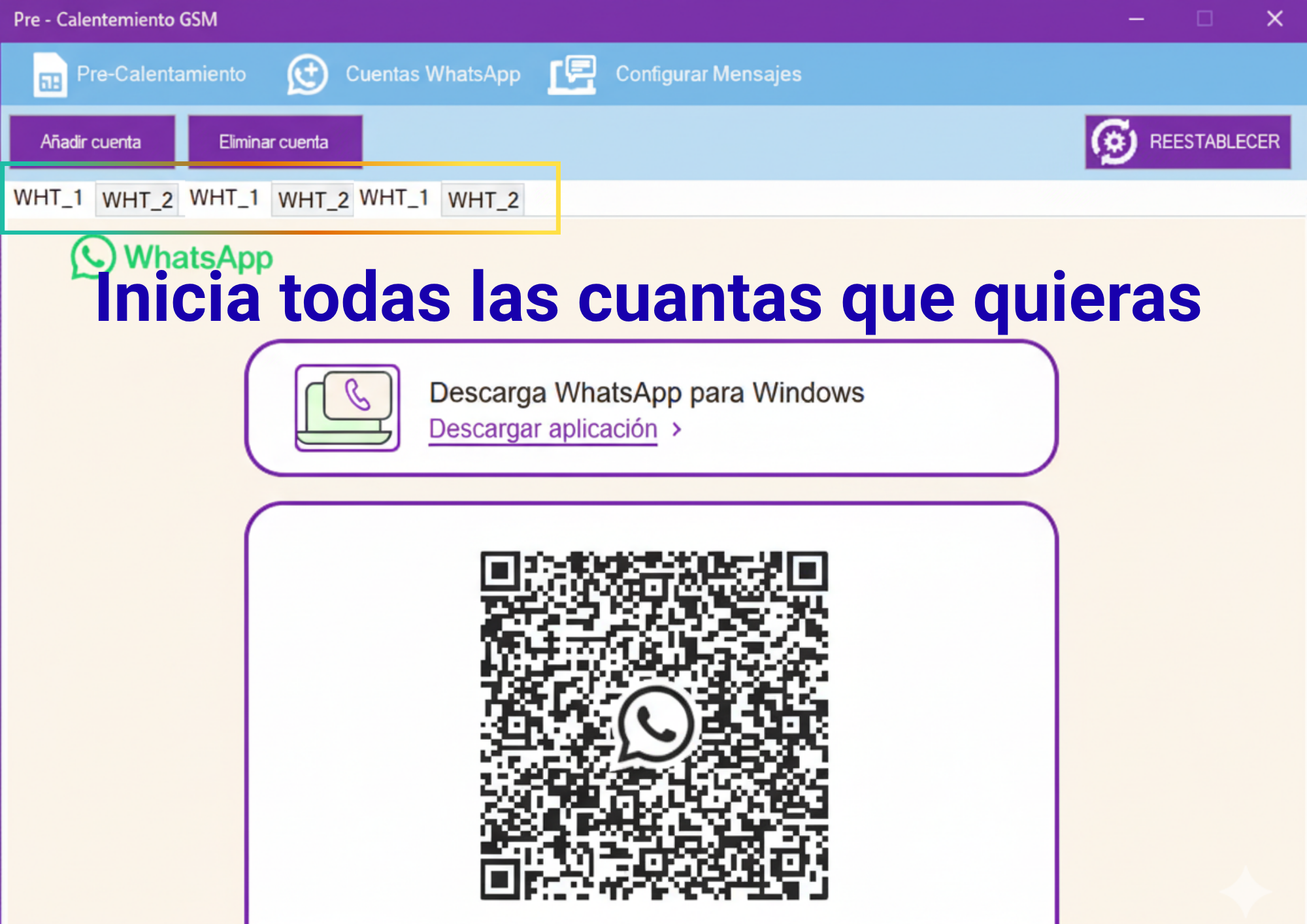1307x924 pixels.
Task: Click the REESTABLECER button
Action: (x=1189, y=140)
